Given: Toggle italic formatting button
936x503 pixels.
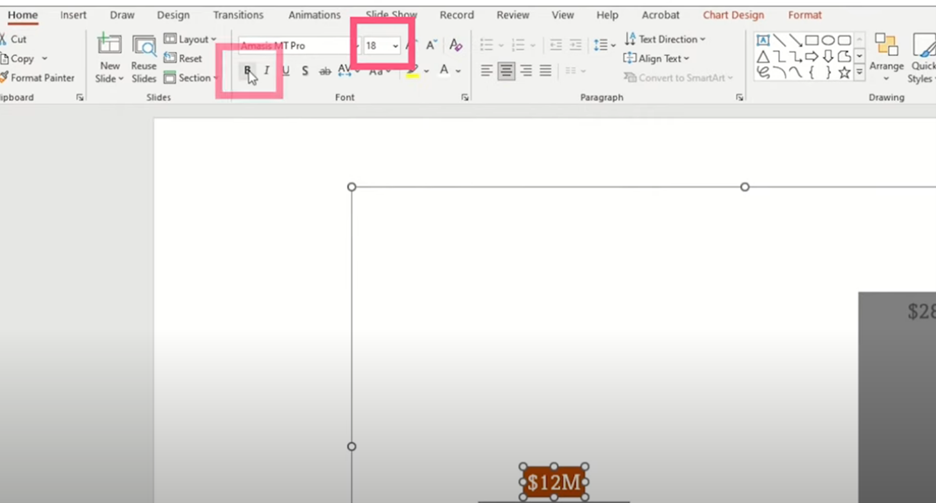Looking at the screenshot, I should 266,71.
